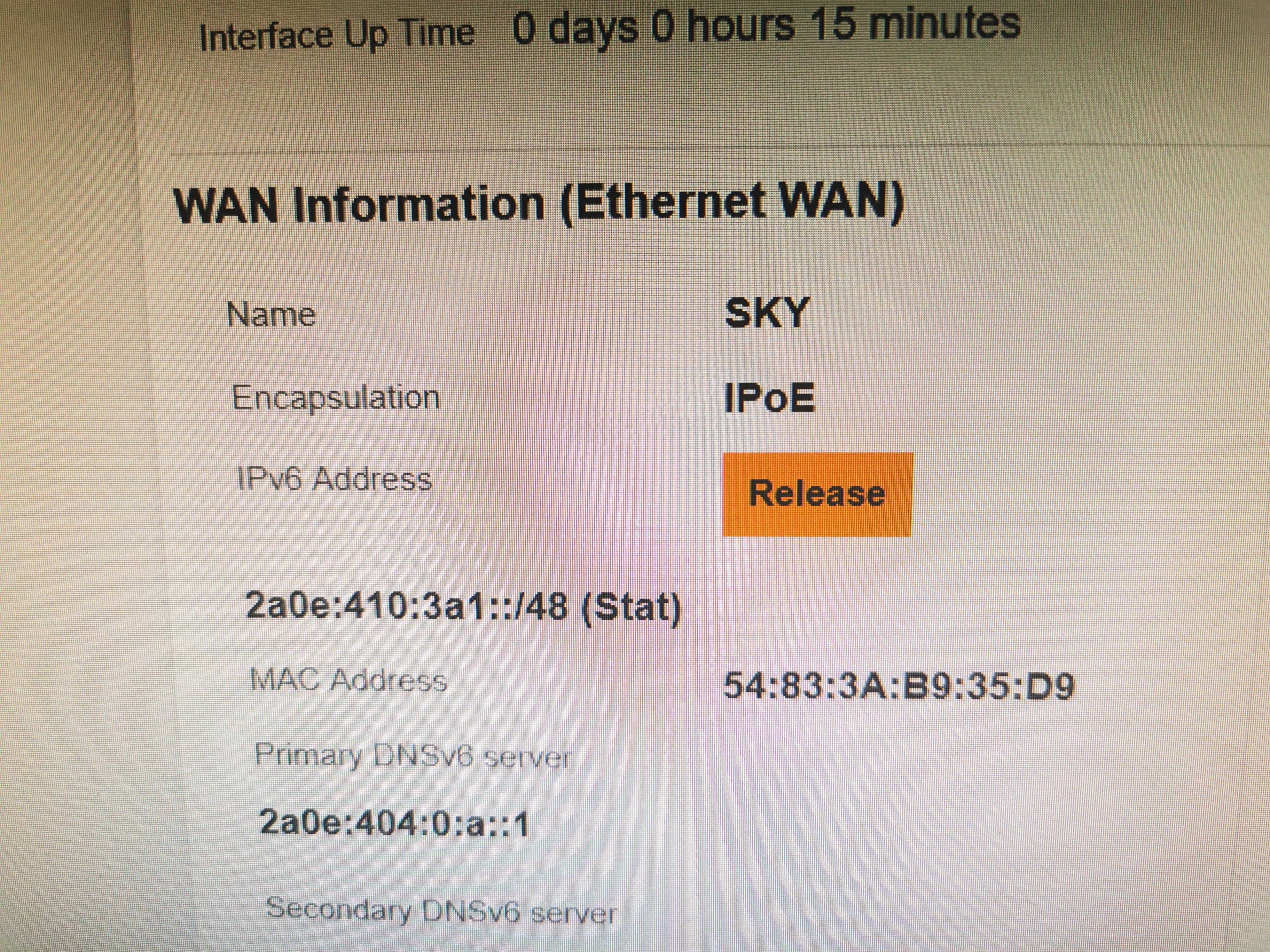Click the IPoE encapsulation value

tap(769, 397)
